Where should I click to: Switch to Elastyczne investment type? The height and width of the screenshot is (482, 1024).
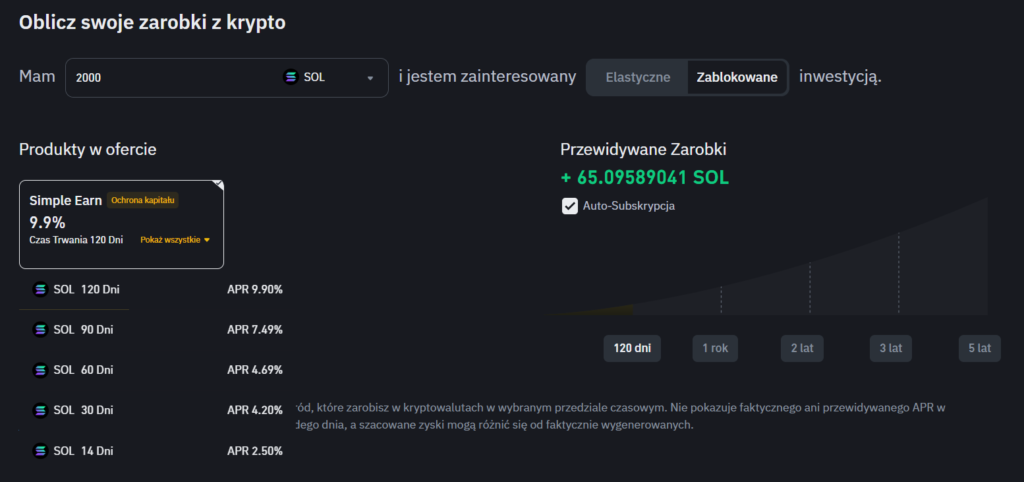(x=638, y=77)
